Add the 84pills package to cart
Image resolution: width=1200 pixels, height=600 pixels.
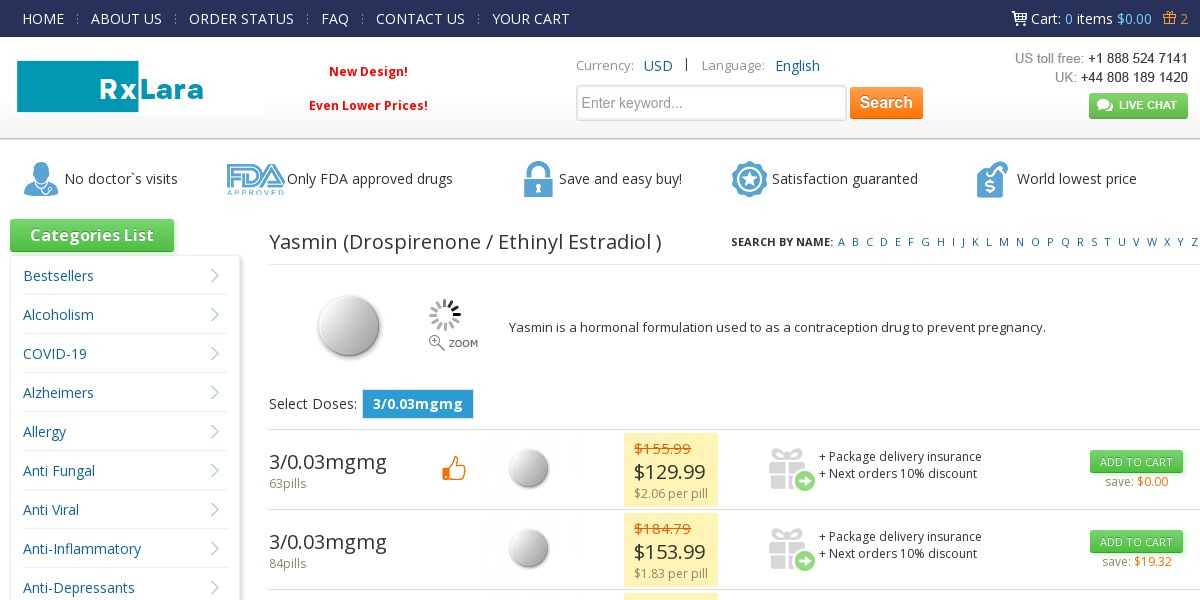(1136, 542)
